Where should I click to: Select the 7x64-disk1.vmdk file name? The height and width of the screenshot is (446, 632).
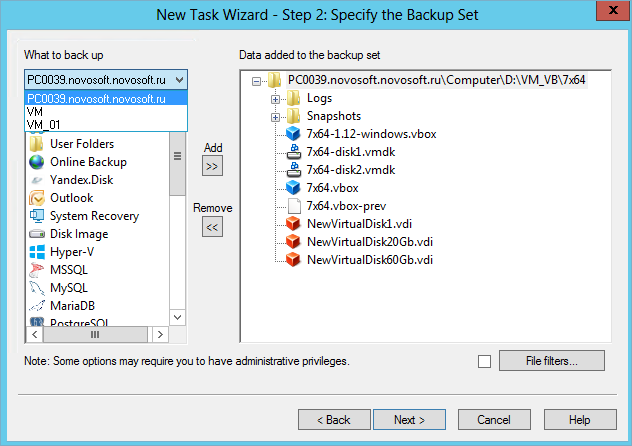pyautogui.click(x=351, y=152)
